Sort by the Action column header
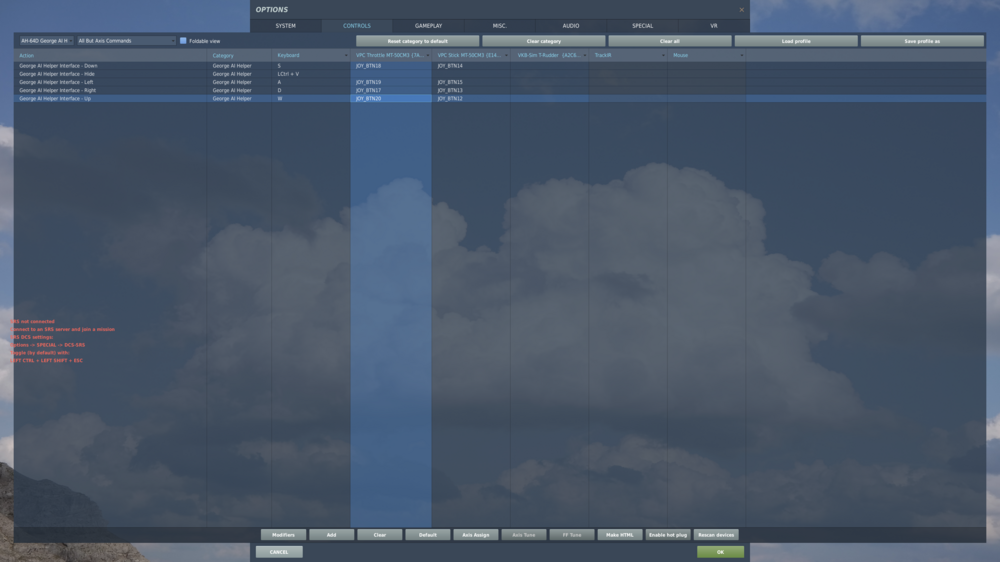The image size is (1000, 562). (110, 55)
